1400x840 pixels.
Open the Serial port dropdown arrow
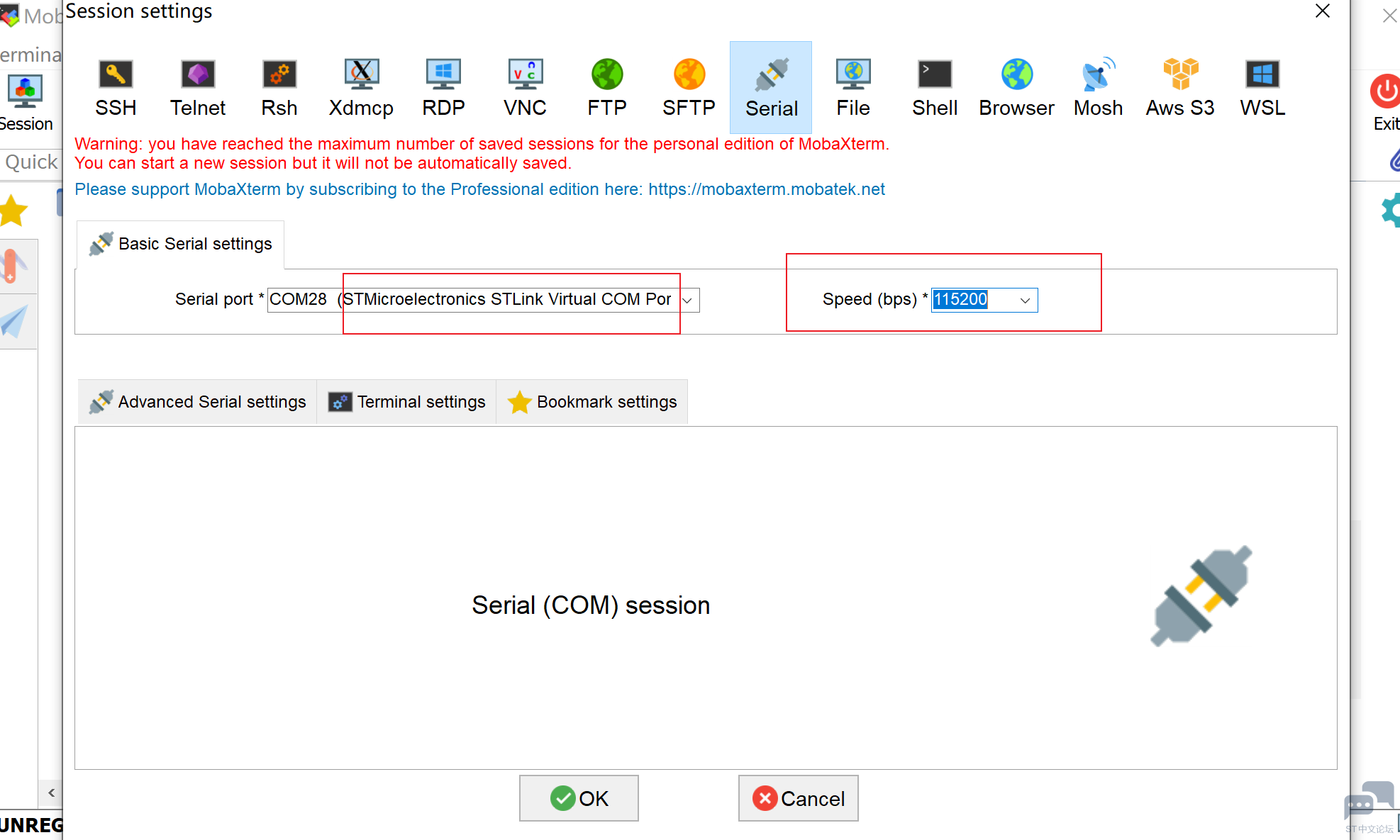[x=687, y=301]
